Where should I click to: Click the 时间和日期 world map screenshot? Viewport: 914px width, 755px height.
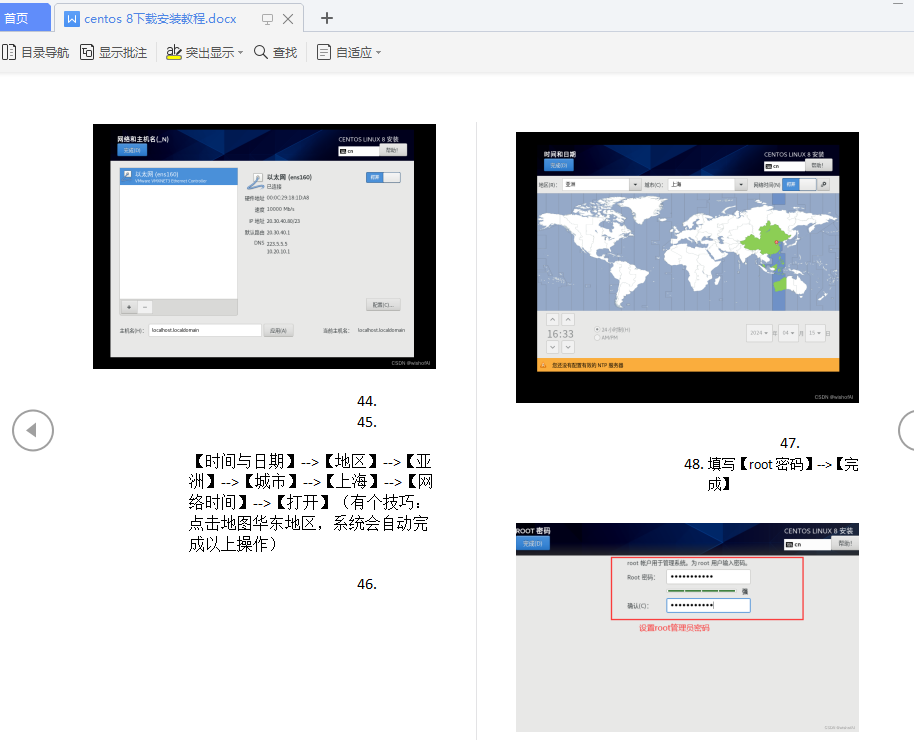[687, 267]
